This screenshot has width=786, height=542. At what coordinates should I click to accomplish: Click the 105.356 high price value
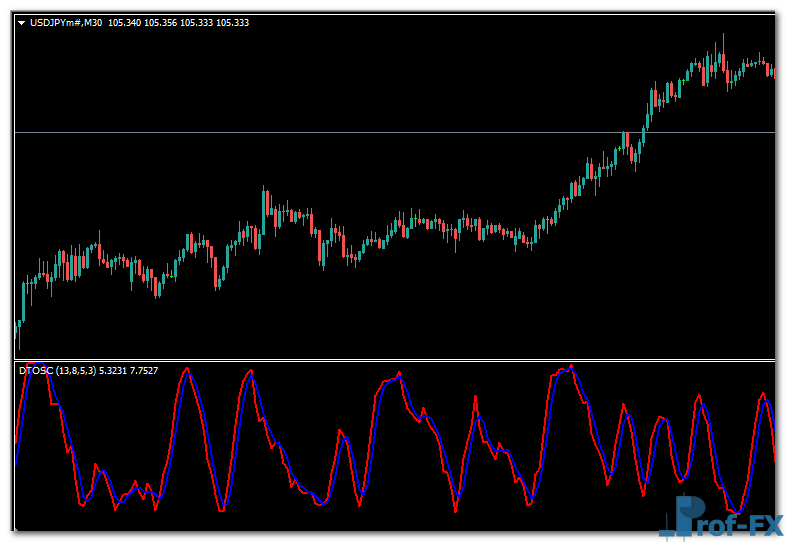point(161,22)
